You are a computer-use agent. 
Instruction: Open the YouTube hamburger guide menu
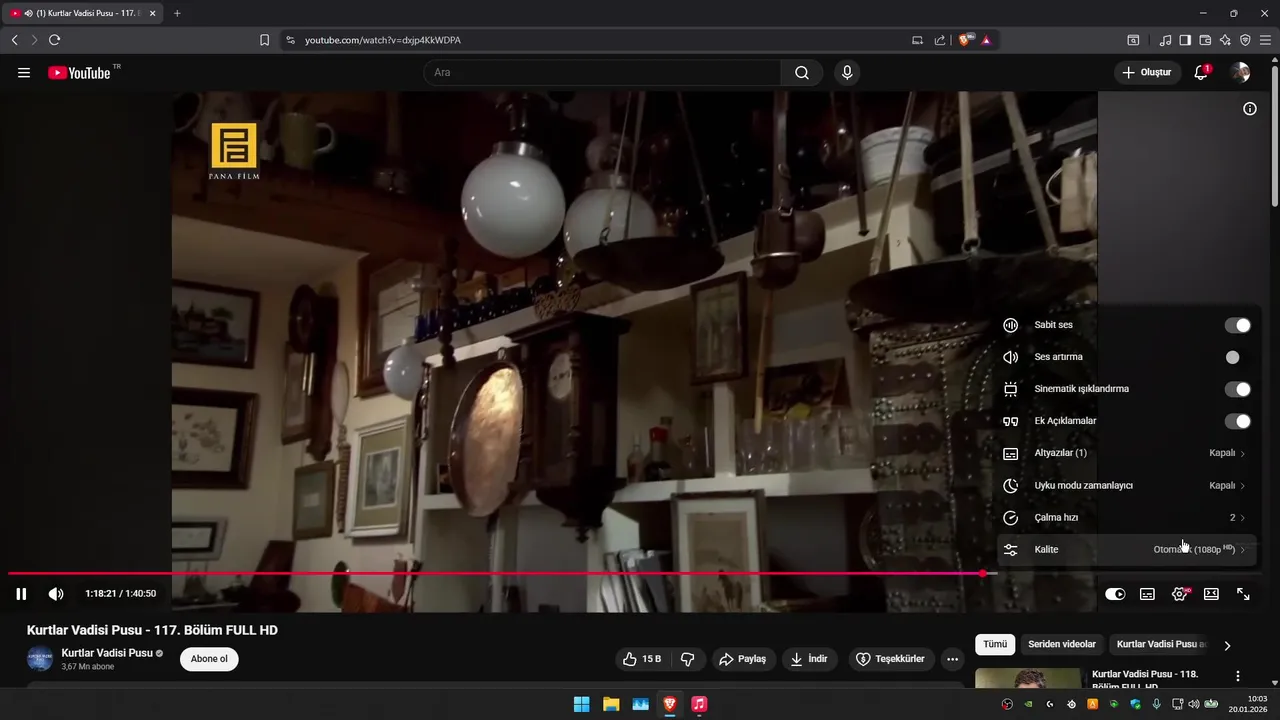24,73
